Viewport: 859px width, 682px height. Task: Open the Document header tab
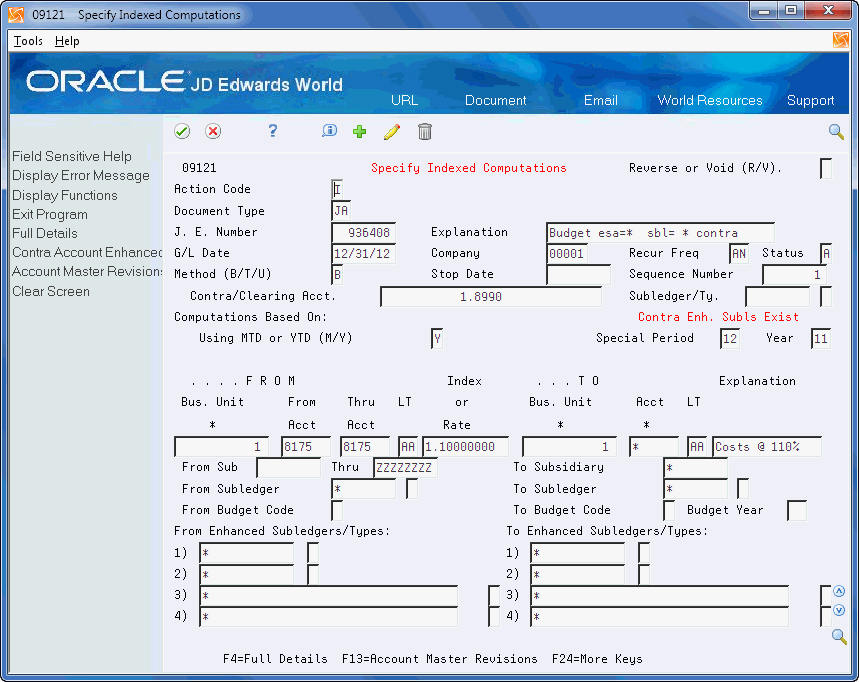495,100
